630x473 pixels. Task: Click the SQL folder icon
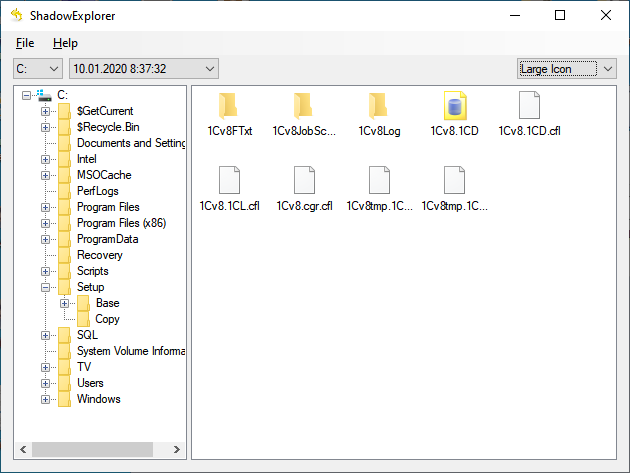coord(64,335)
